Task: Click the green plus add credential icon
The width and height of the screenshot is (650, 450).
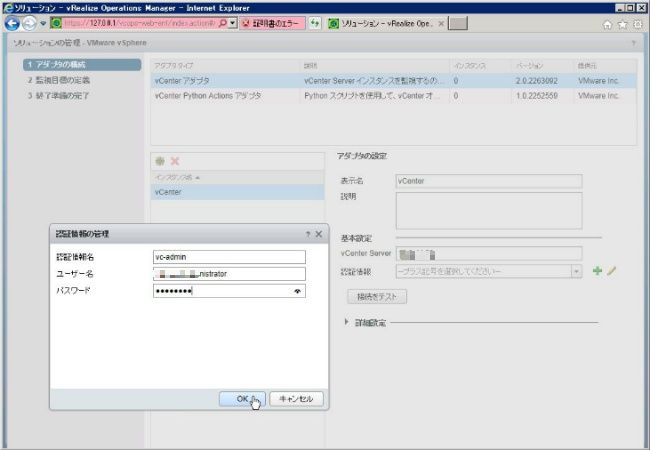Action: (597, 271)
